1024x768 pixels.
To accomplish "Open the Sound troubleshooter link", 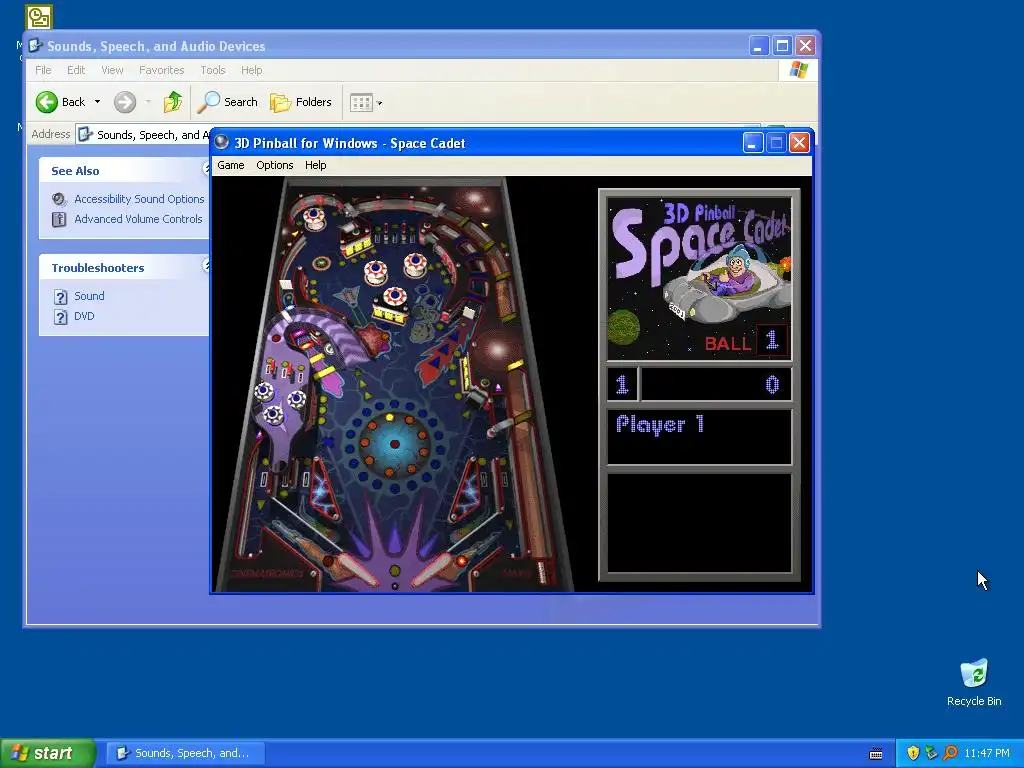I will [89, 296].
